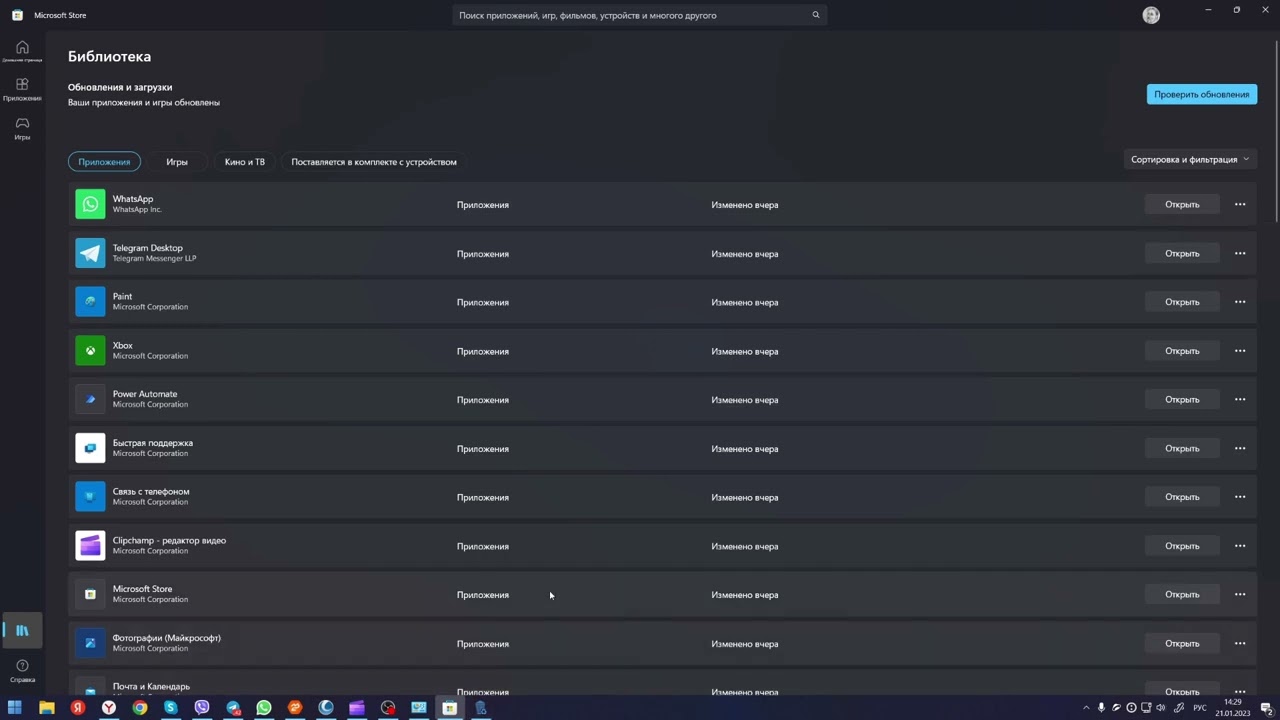
Task: Open Clipchamp with the Открыть button
Action: click(1182, 545)
